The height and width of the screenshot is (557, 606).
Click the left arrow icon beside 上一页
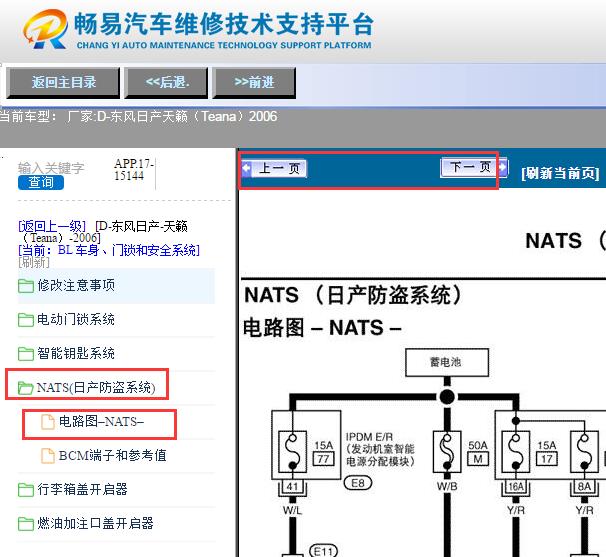pos(247,169)
